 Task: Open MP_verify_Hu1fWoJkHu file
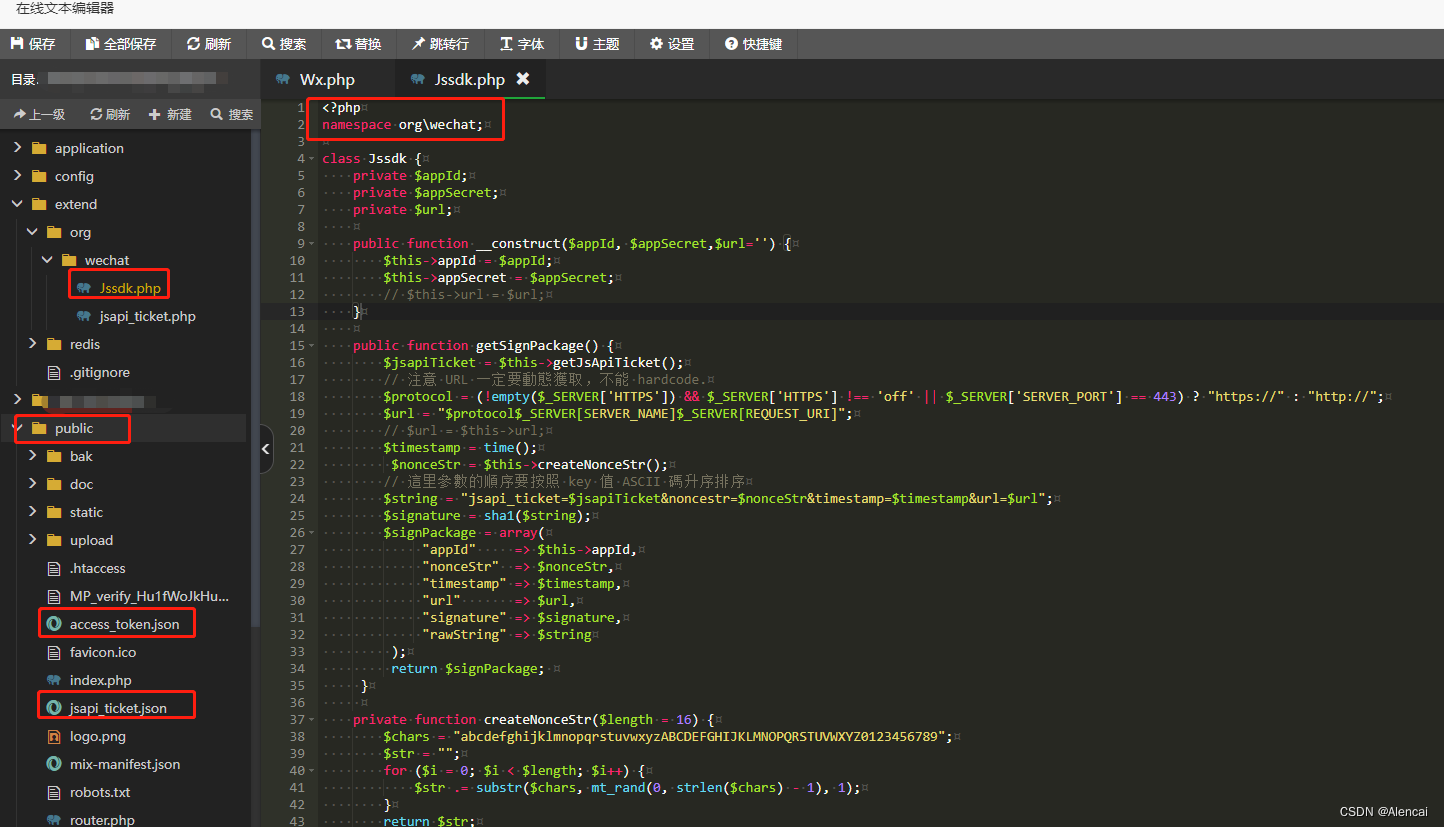[149, 596]
